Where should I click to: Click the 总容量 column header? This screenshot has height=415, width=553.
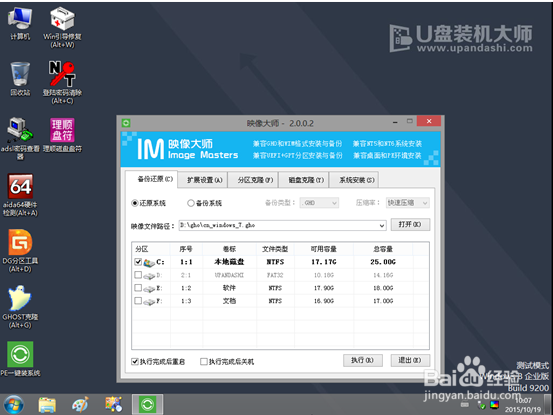point(383,249)
